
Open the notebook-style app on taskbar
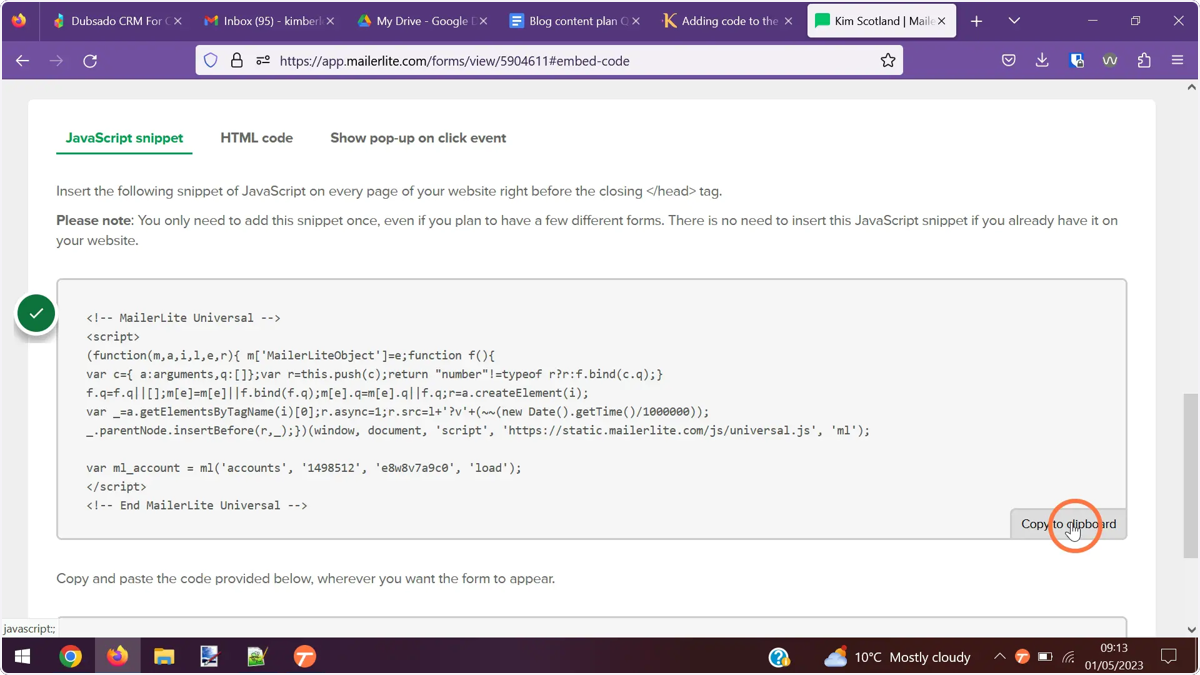point(210,657)
